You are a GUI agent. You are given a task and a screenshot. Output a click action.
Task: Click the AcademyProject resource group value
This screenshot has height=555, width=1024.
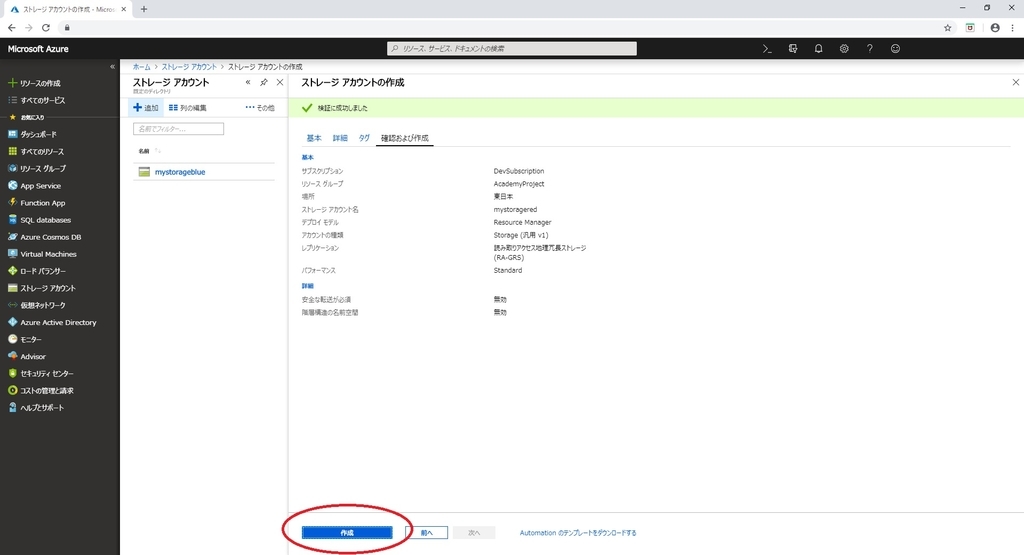519,184
